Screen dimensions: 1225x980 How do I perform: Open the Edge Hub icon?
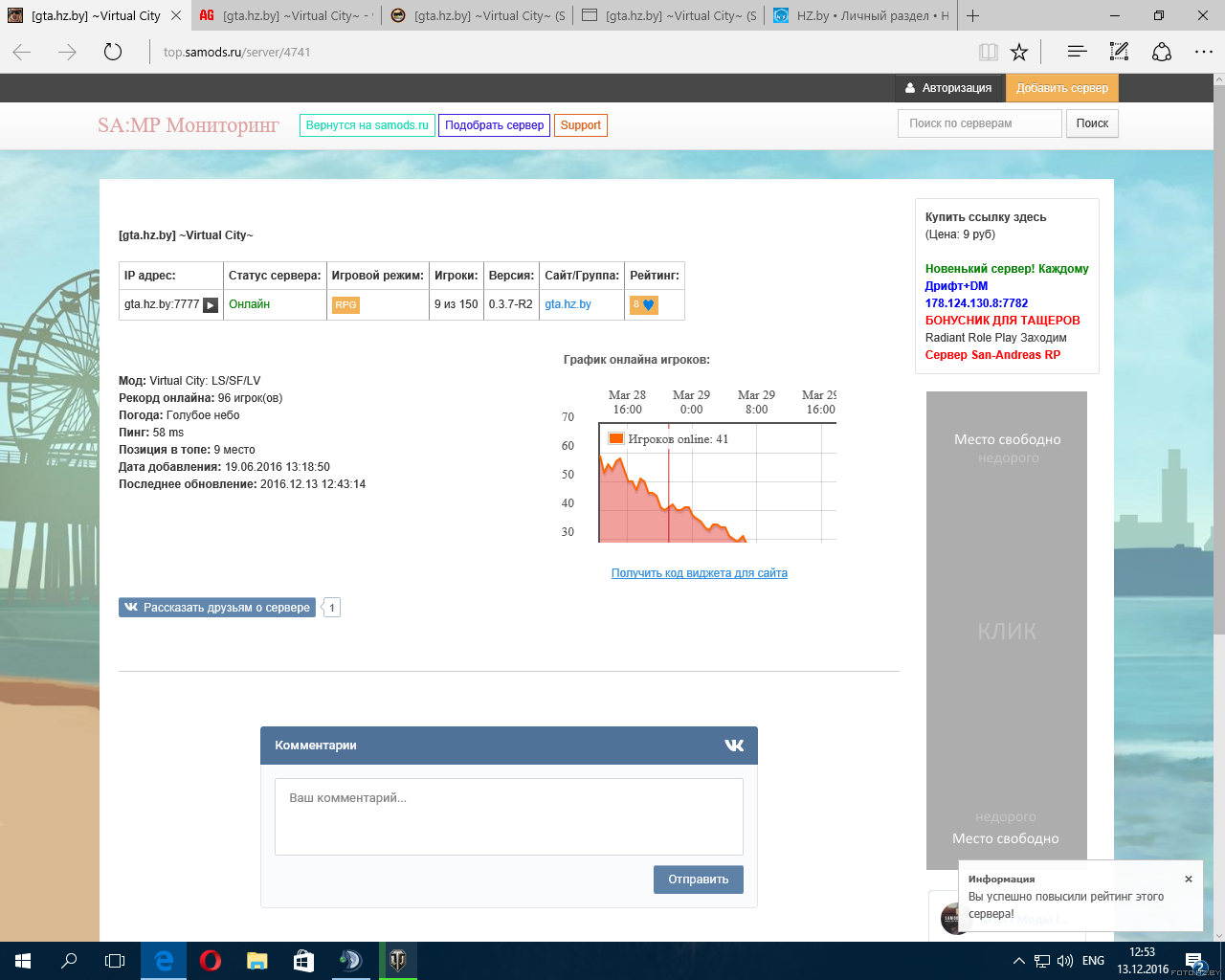(x=1077, y=52)
